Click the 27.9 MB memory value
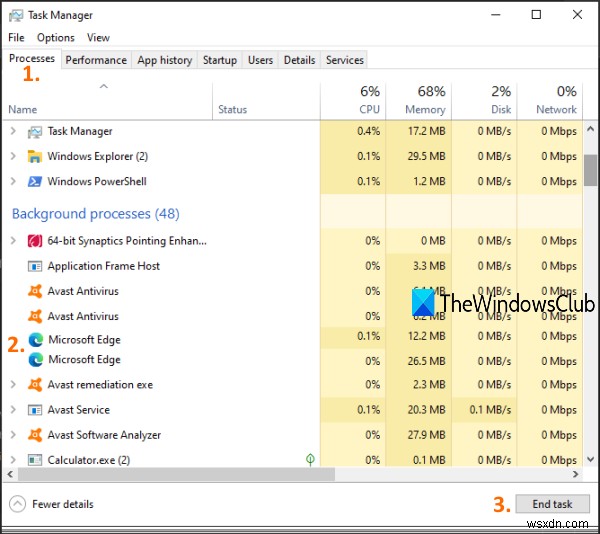 click(x=426, y=435)
